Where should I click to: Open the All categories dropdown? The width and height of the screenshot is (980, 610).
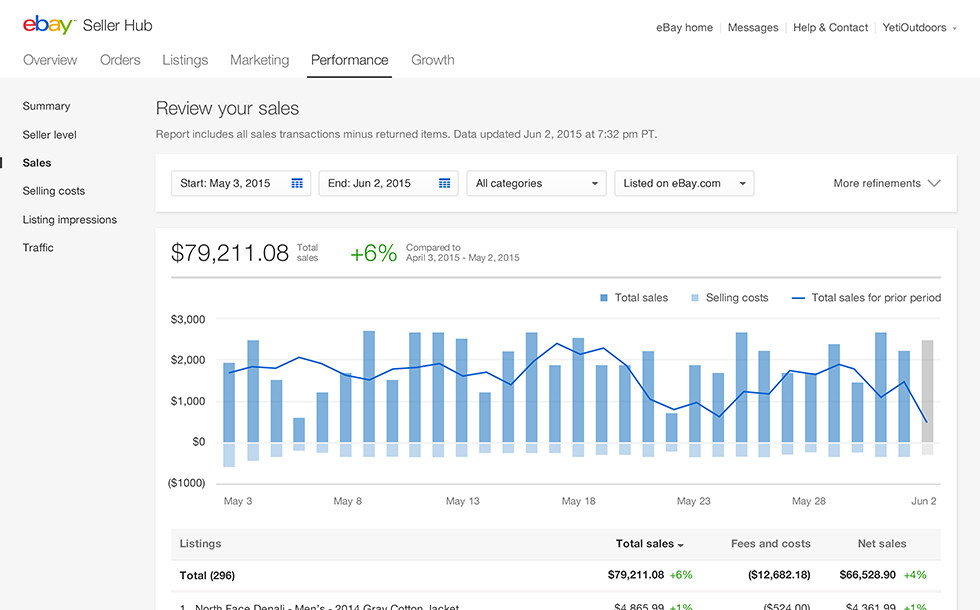coord(537,183)
